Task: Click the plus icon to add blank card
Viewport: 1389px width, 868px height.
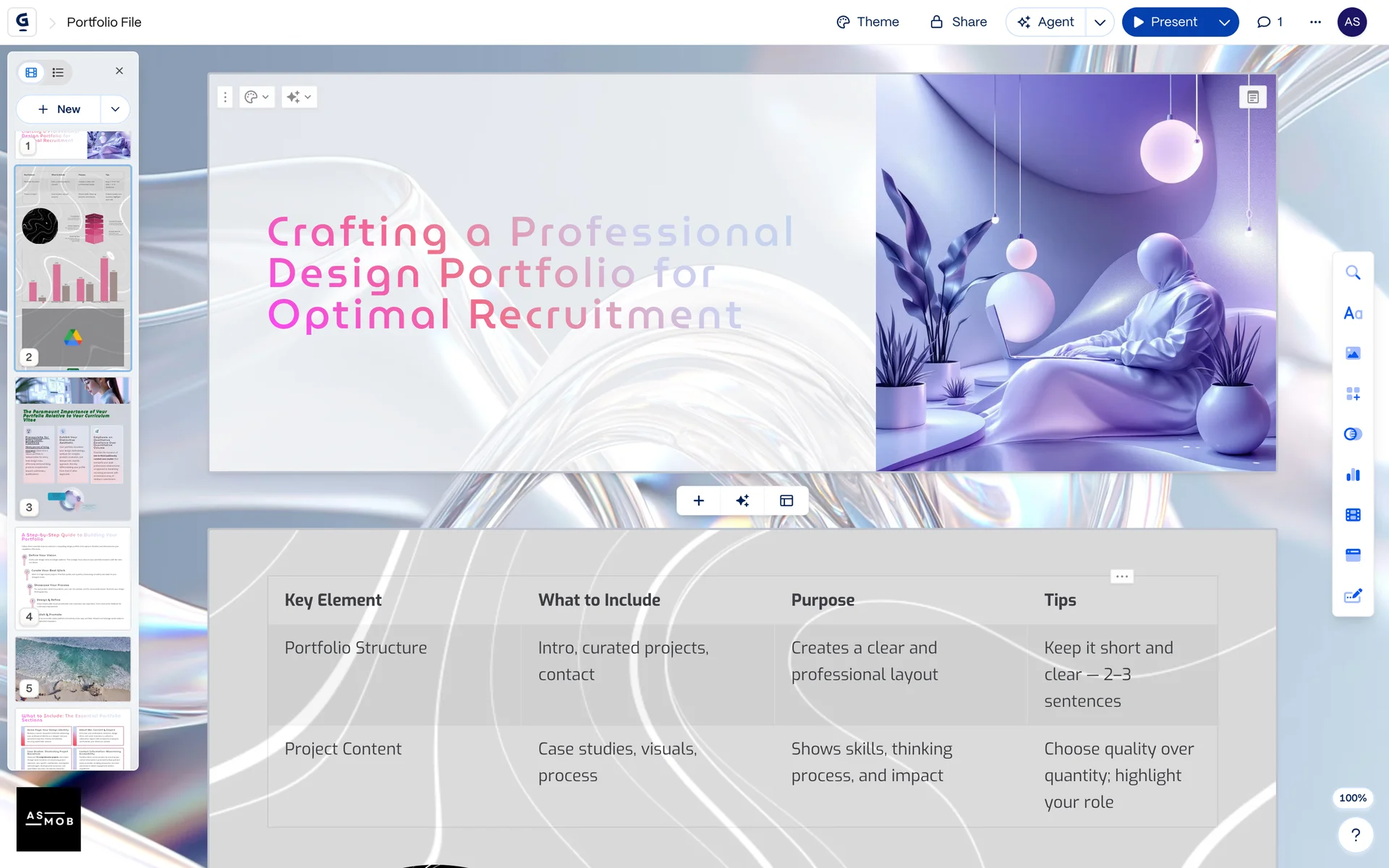Action: (x=699, y=501)
